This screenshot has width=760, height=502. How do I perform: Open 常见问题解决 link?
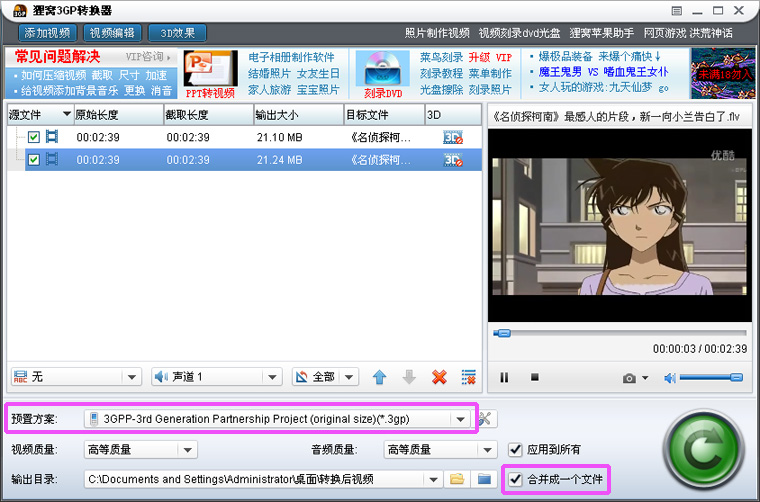57,57
